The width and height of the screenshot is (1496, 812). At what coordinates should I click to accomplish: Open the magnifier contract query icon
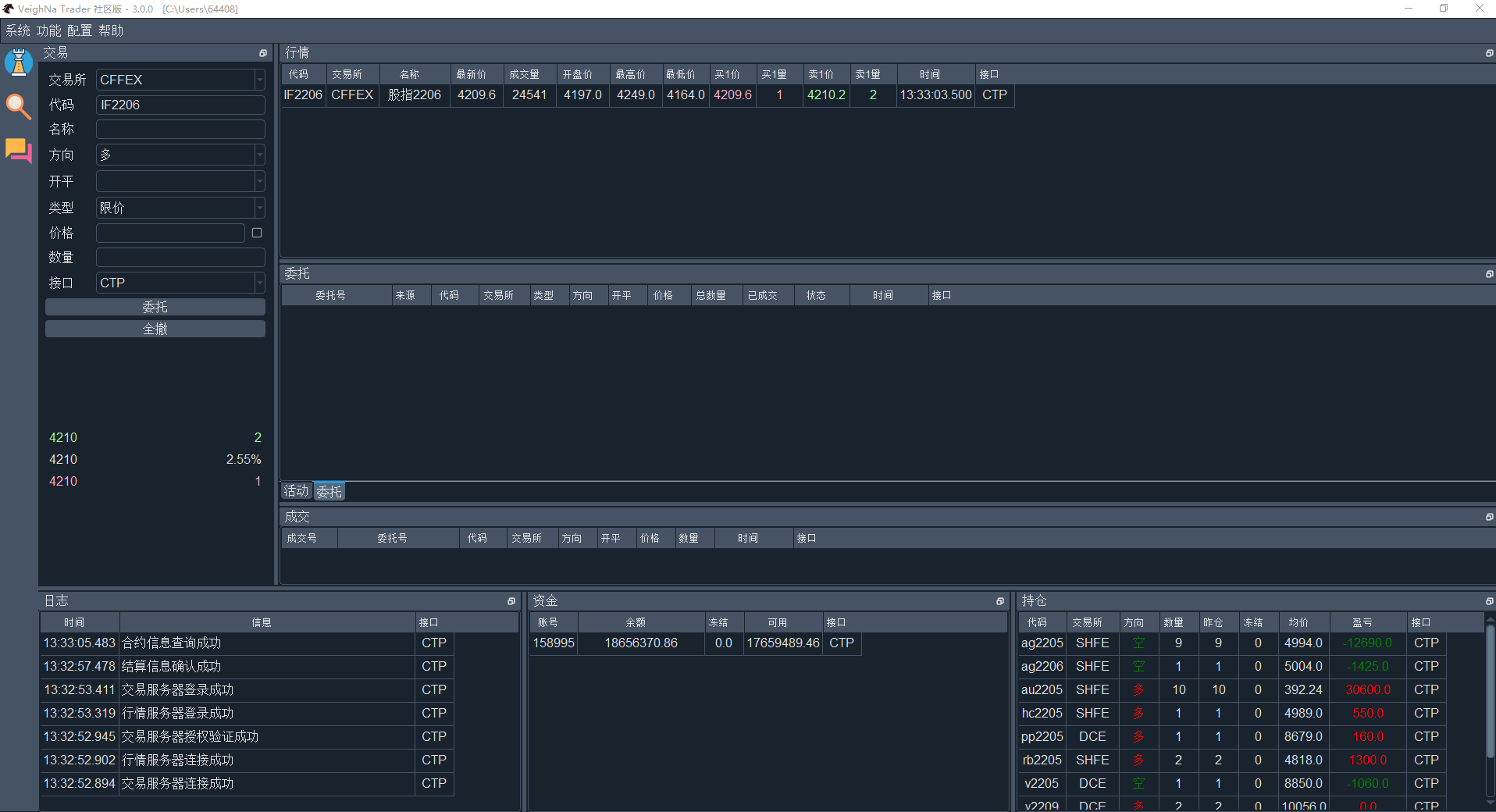(x=19, y=106)
